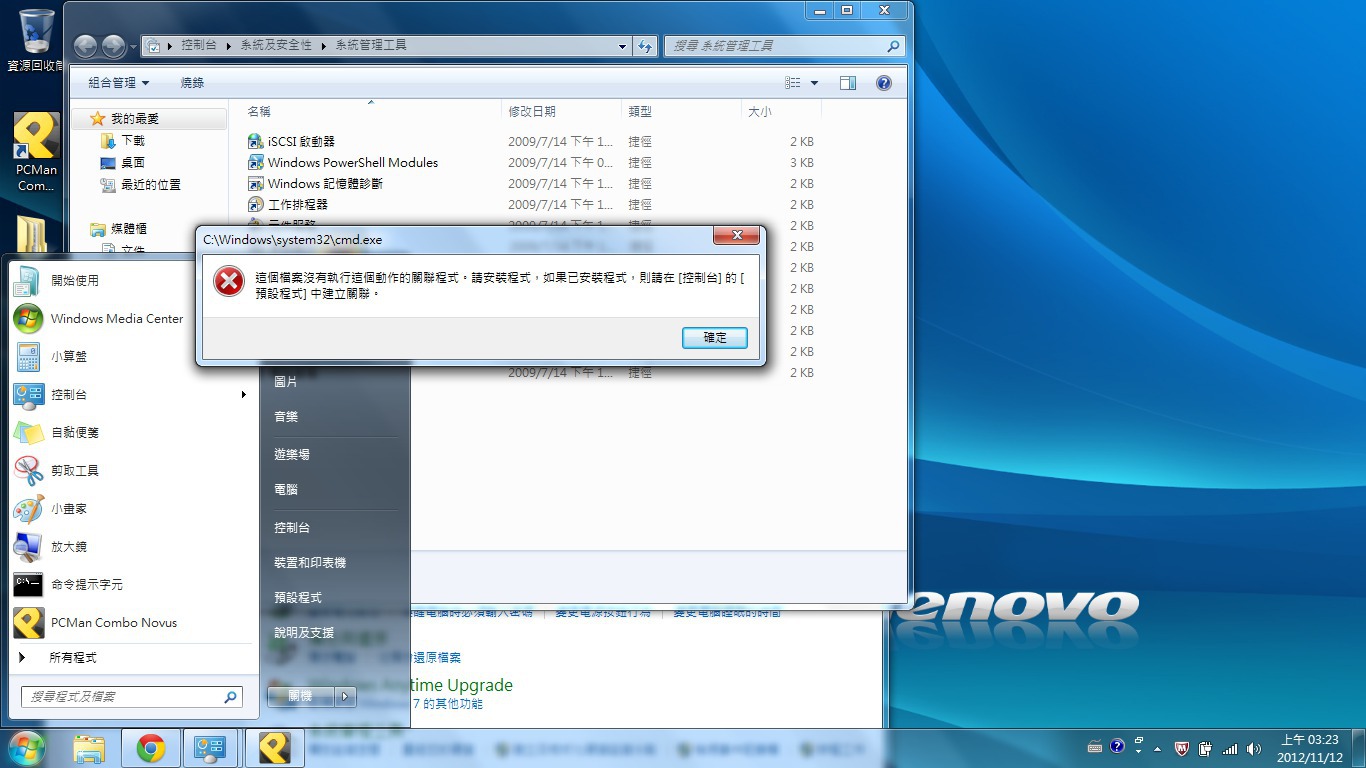
Task: Open 下載 in the navigation pane
Action: (133, 141)
